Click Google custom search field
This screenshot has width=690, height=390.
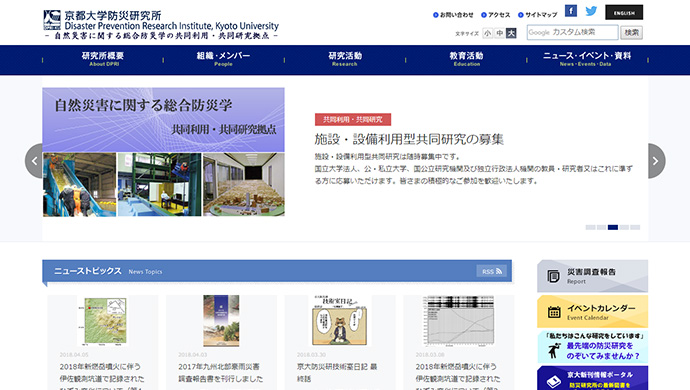pos(572,32)
